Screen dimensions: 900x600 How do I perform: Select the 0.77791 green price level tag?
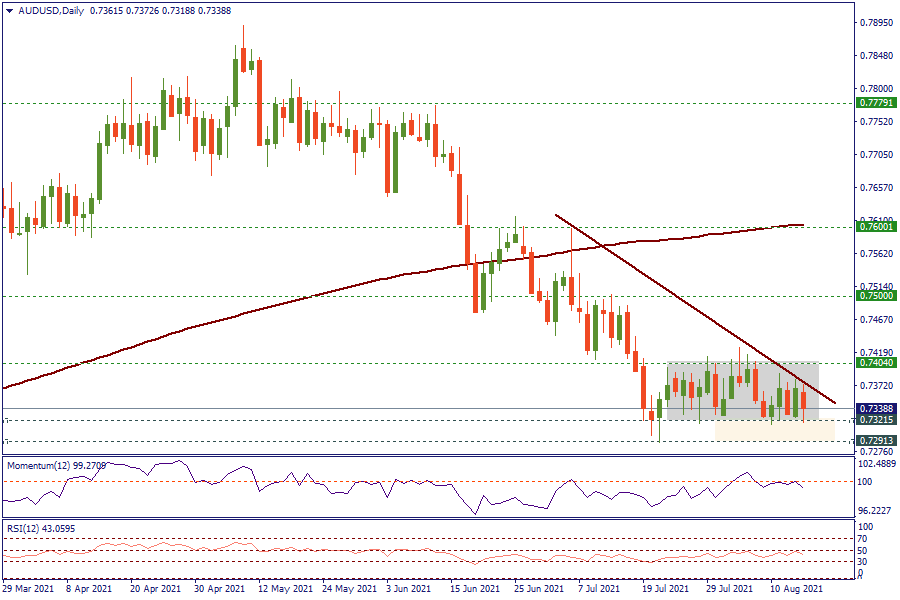(x=876, y=103)
